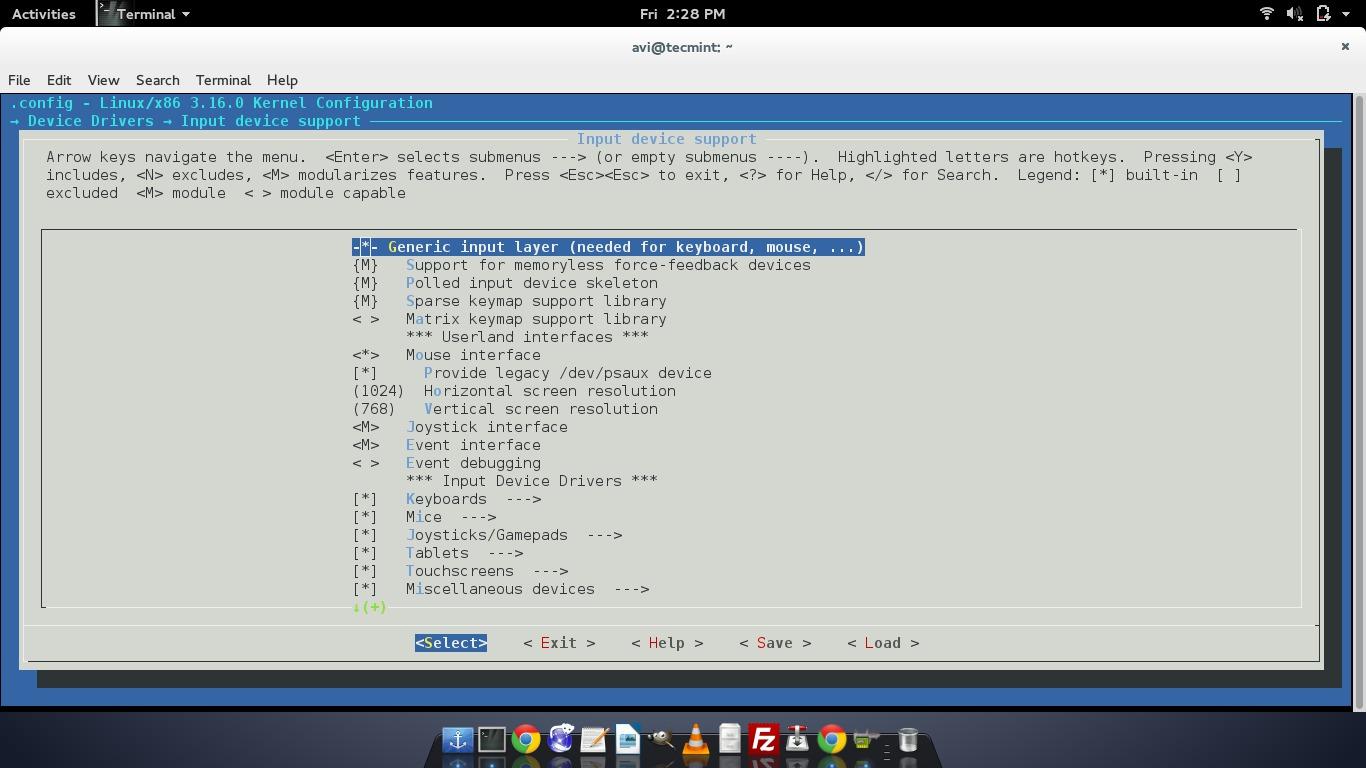Open the trash can in the dock
The height and width of the screenshot is (768, 1366).
(x=908, y=740)
